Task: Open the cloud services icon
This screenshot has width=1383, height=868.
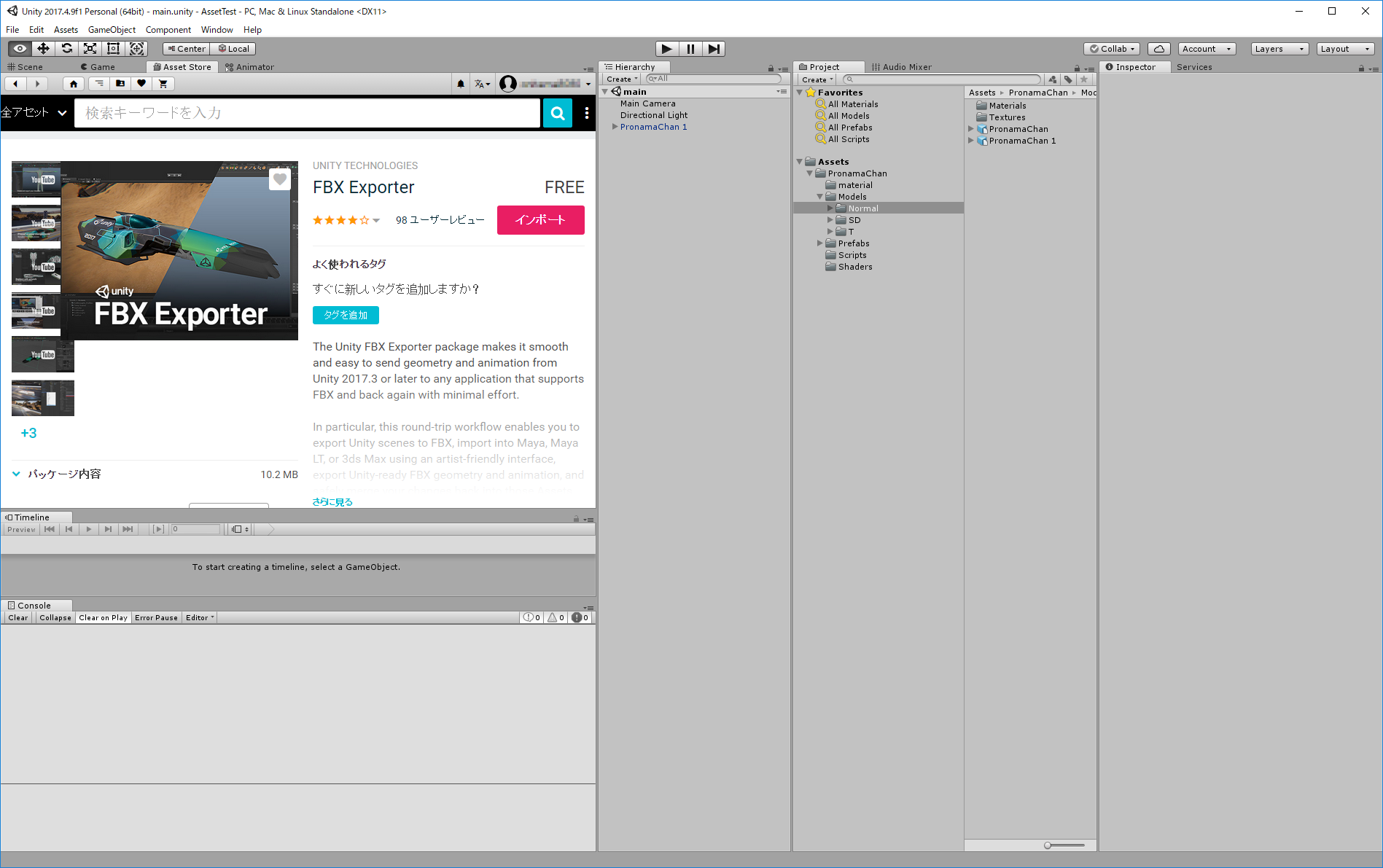Action: coord(1158,49)
